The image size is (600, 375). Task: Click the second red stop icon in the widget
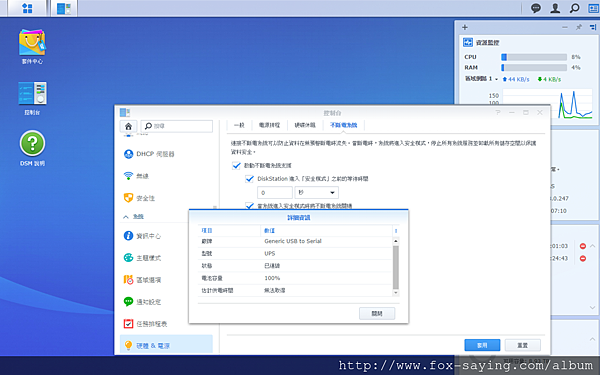[x=583, y=258]
